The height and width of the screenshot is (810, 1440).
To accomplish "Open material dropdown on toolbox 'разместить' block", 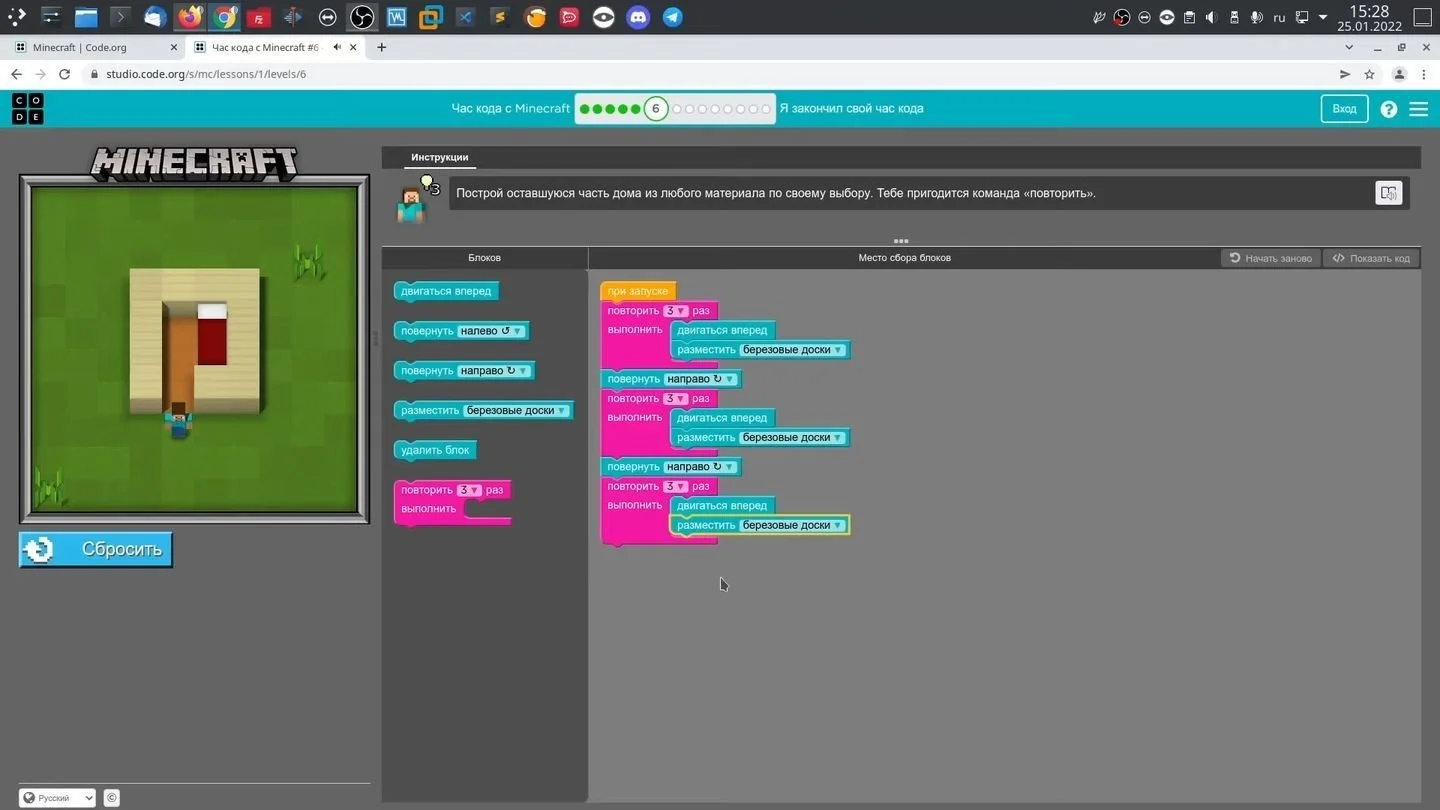I will (x=517, y=410).
